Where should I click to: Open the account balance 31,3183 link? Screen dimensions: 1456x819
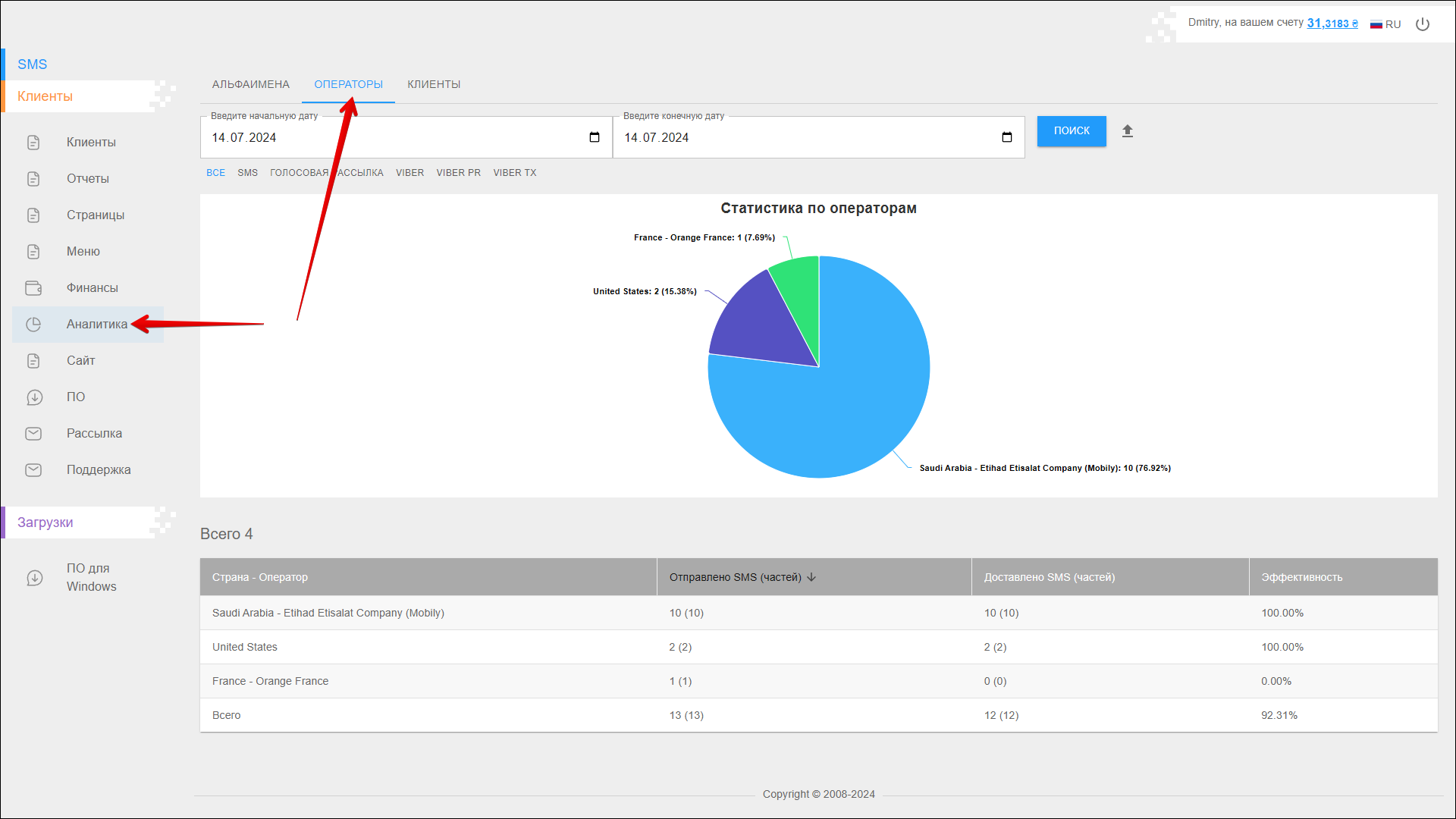point(1332,24)
